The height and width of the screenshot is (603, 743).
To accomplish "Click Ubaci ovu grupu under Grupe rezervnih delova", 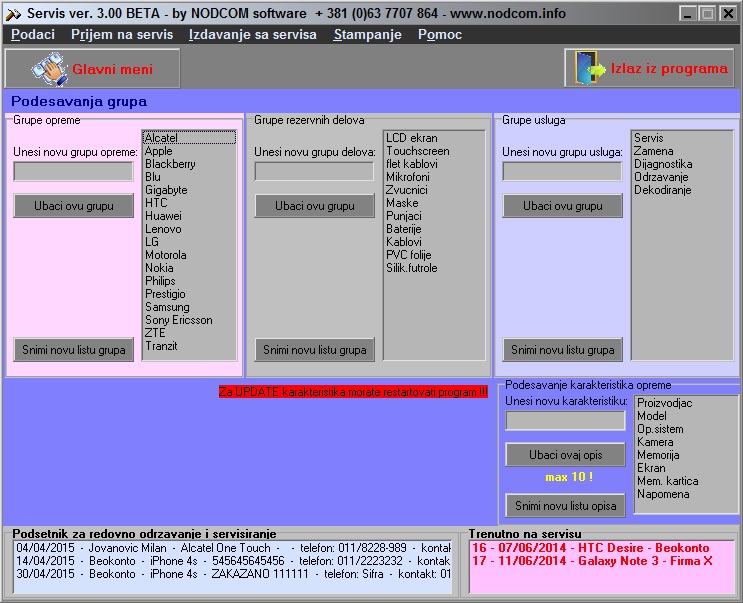I will click(315, 206).
